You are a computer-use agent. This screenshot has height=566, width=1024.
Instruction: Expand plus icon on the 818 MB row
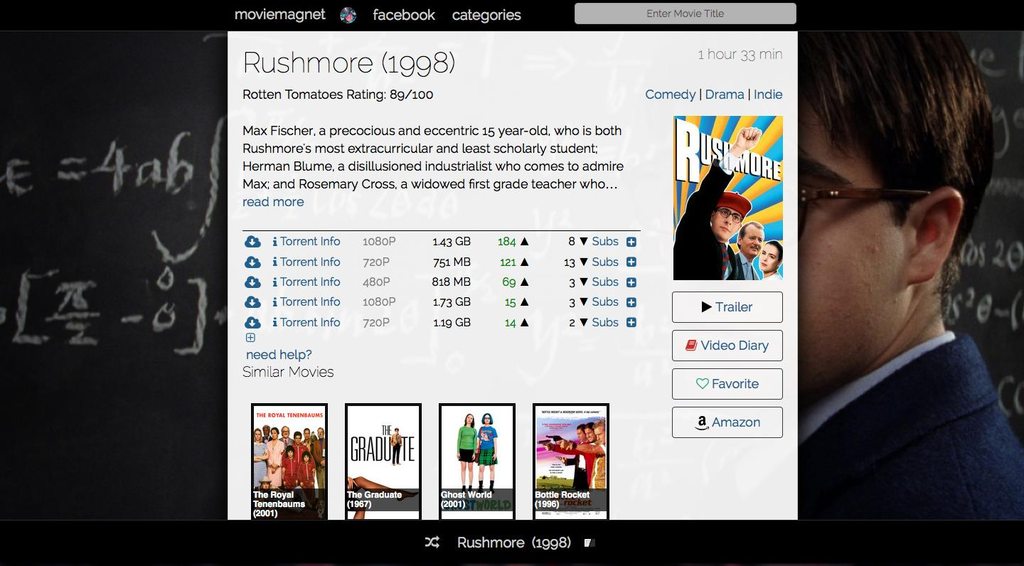(632, 283)
